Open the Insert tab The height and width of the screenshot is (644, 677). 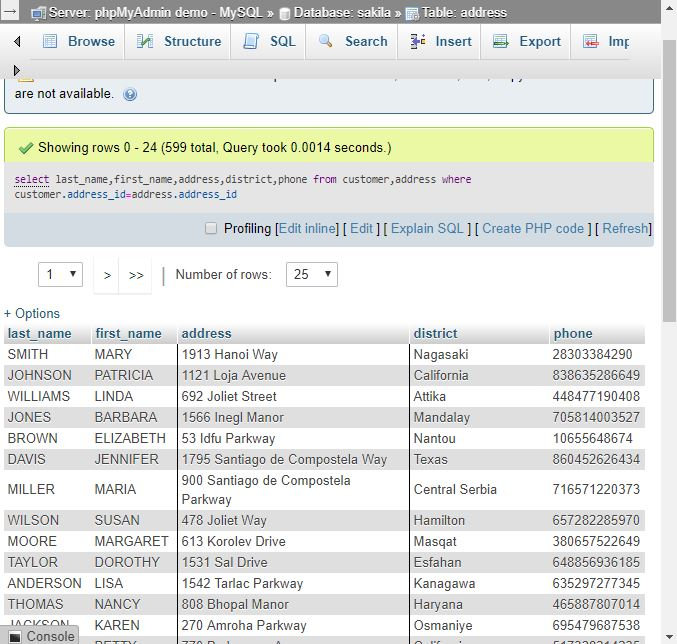click(x=440, y=41)
